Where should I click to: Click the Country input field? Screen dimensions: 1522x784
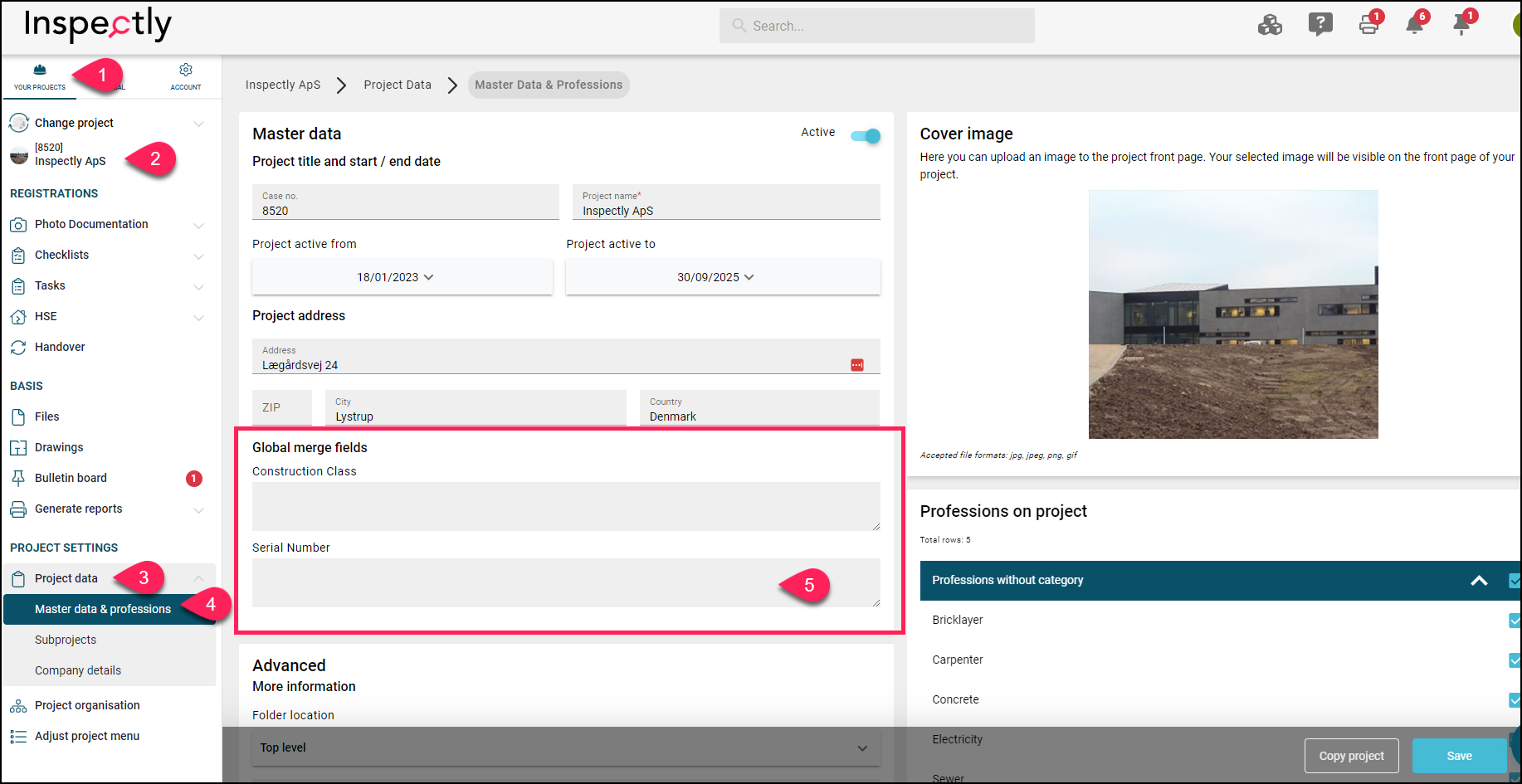coord(759,407)
